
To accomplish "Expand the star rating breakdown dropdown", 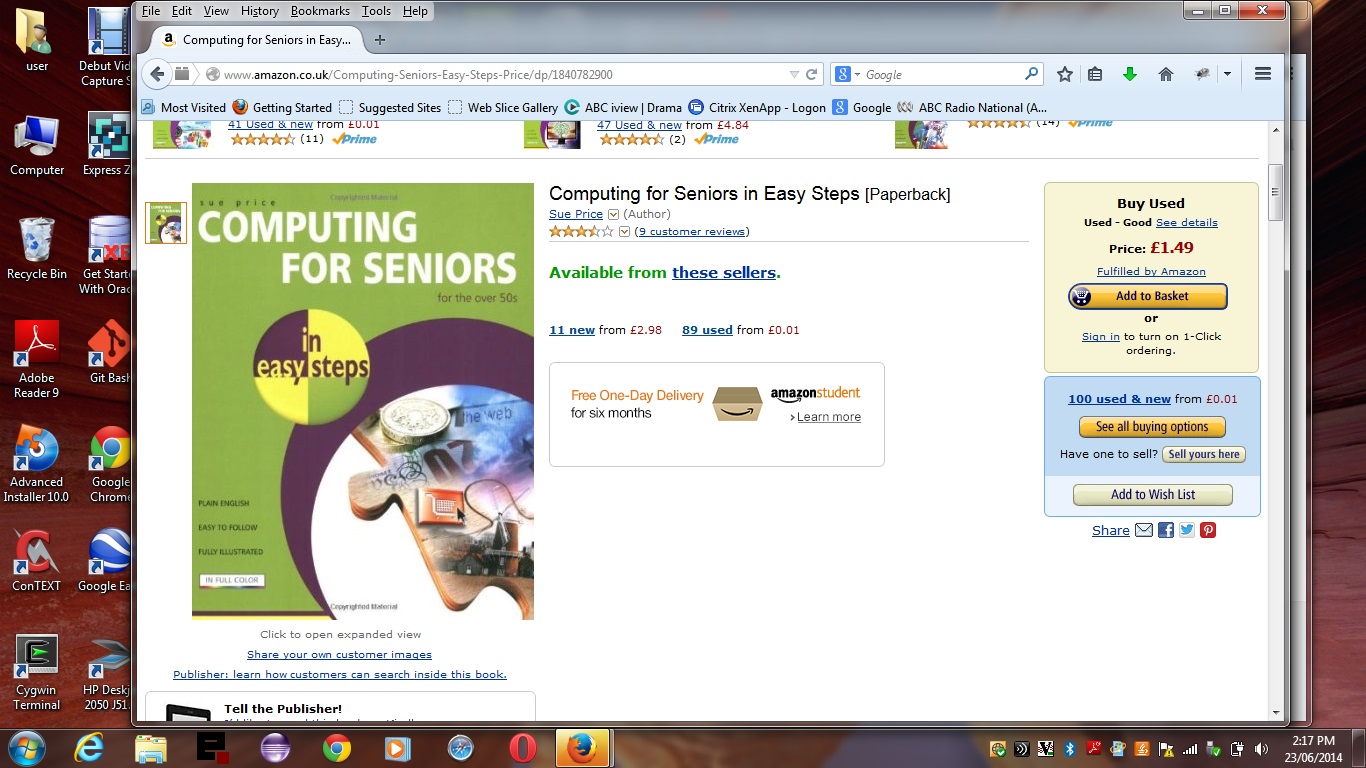I will [x=624, y=231].
